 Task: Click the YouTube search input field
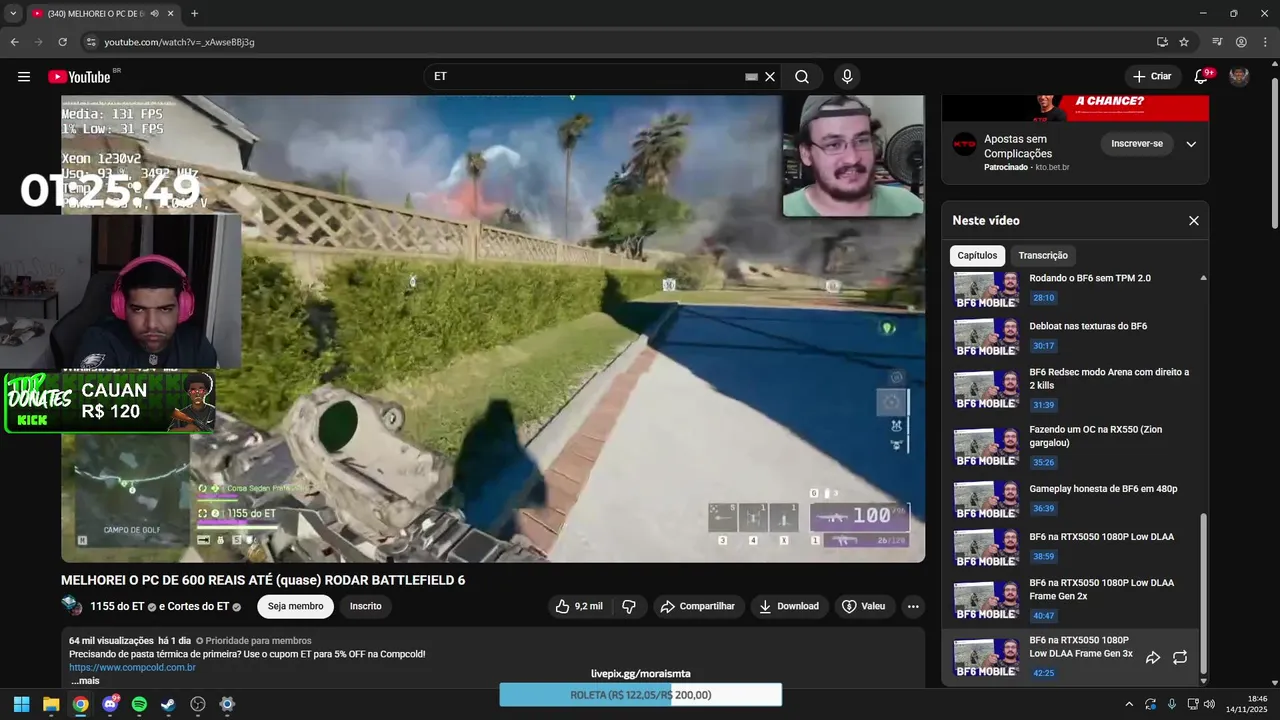585,77
